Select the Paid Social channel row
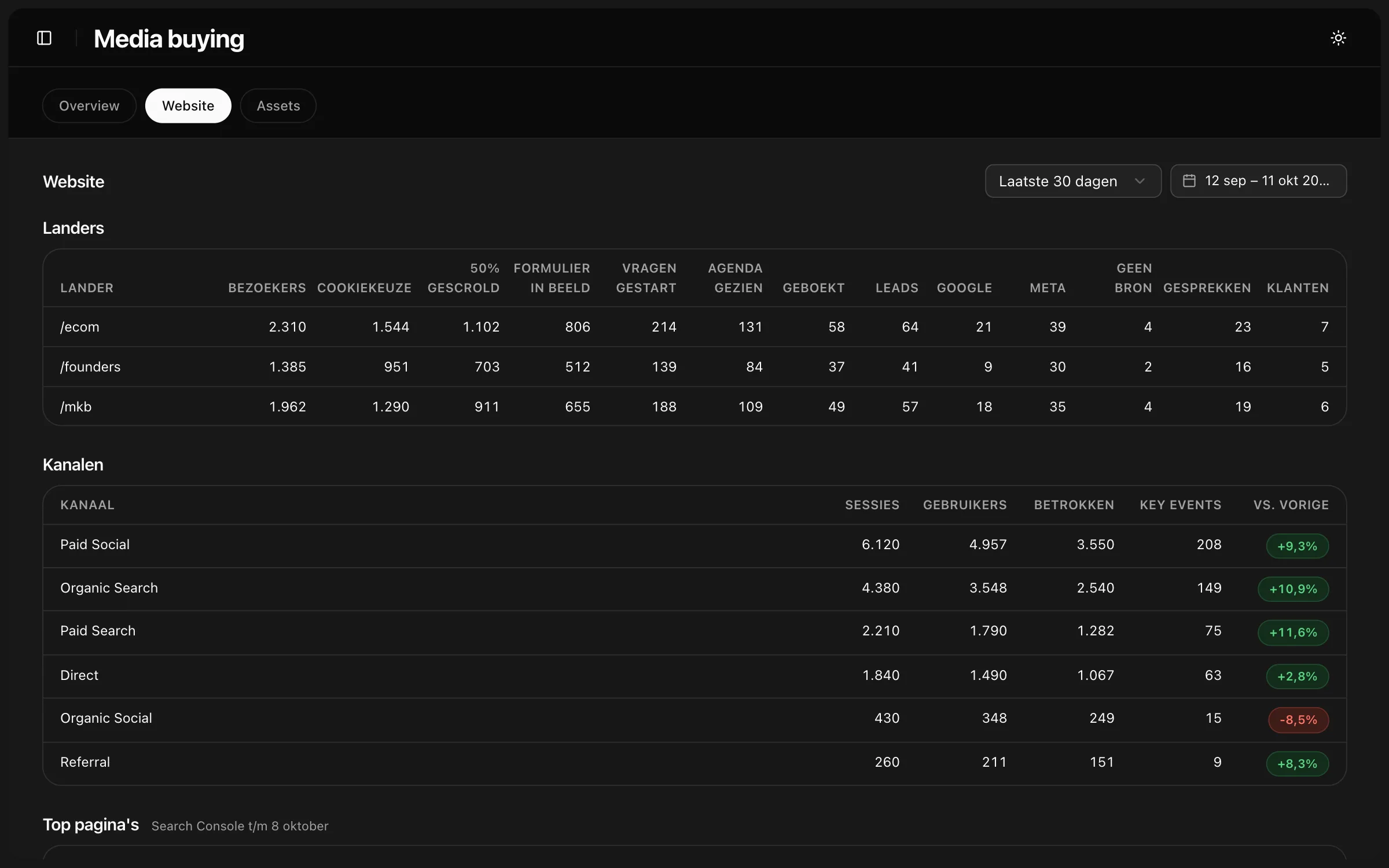 (694, 546)
